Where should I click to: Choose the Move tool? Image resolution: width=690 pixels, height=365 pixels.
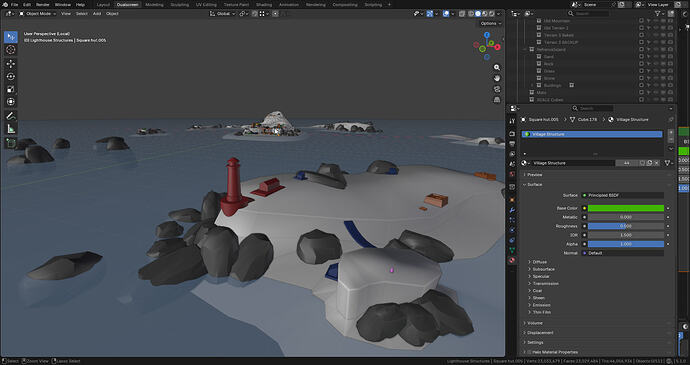point(11,64)
